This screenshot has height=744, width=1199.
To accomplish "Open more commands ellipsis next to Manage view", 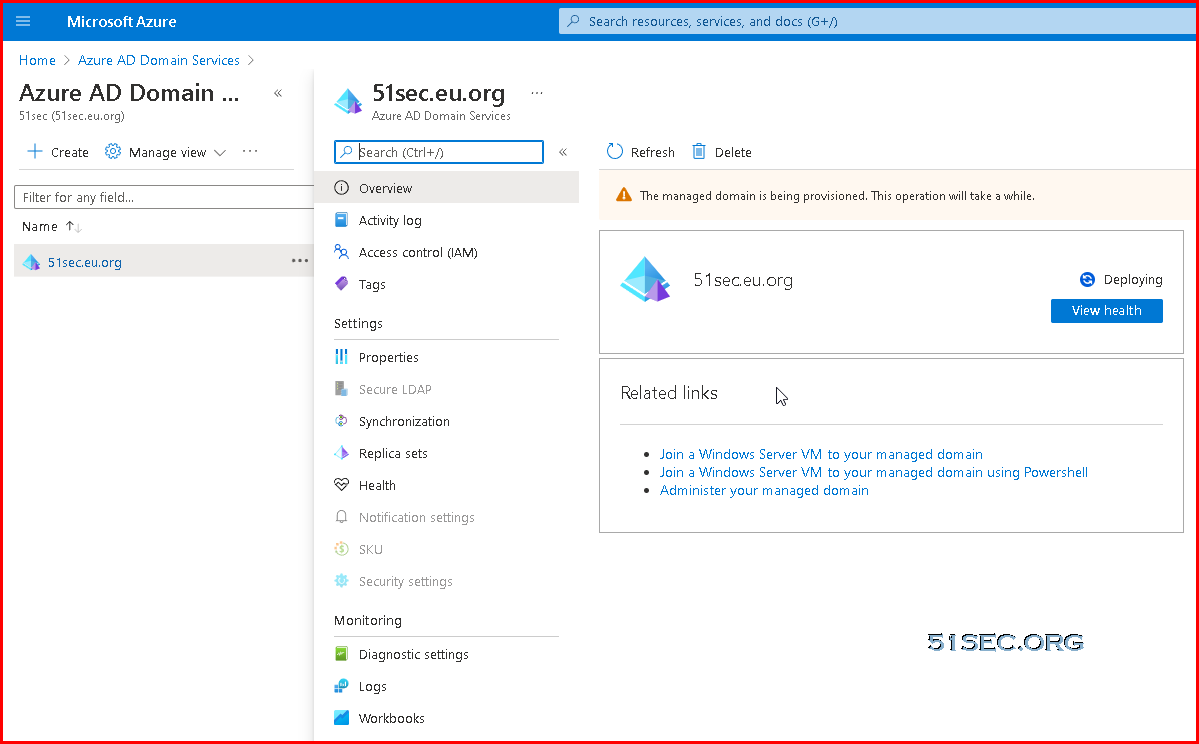I will coord(250,151).
